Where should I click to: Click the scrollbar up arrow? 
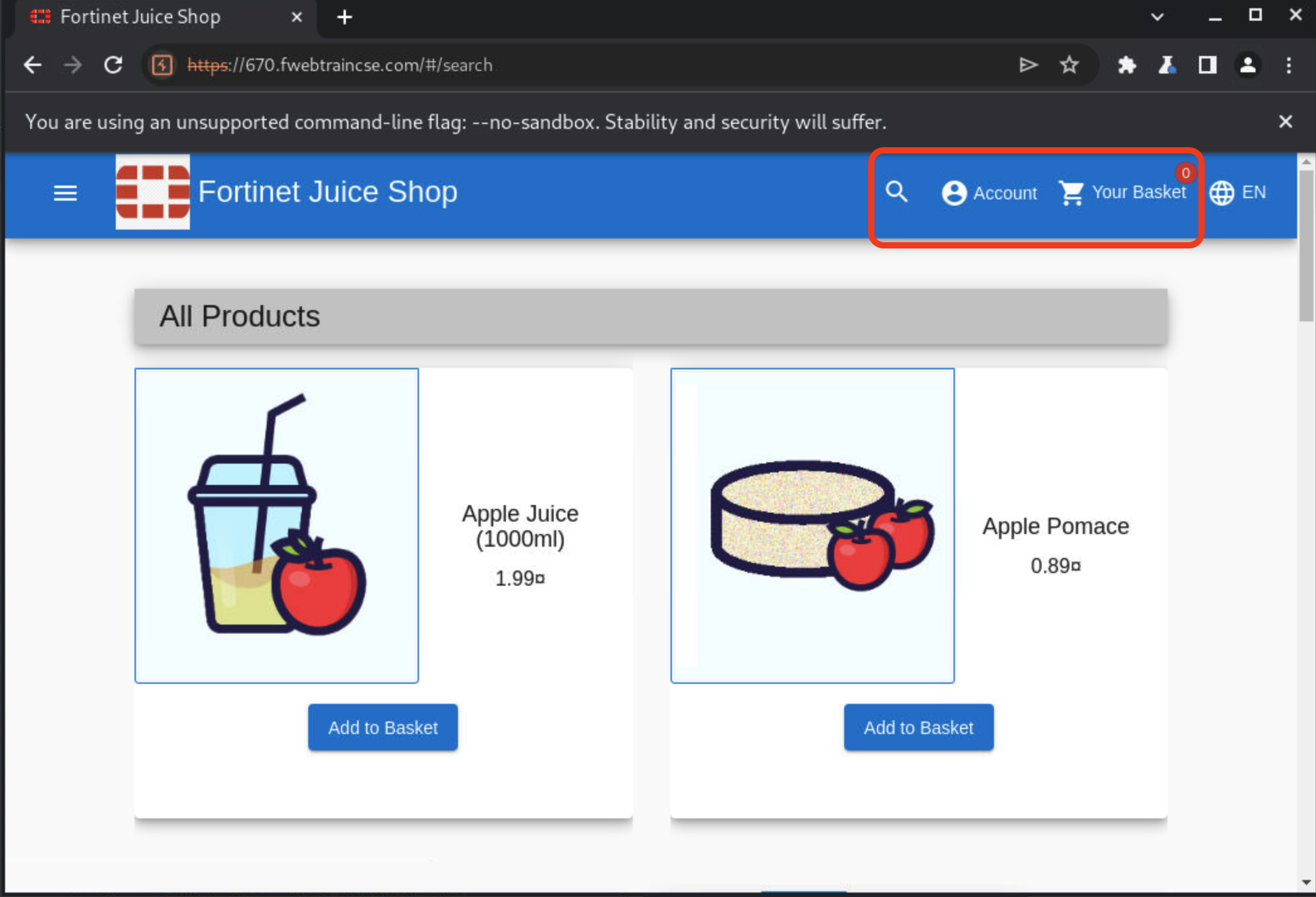tap(1307, 162)
